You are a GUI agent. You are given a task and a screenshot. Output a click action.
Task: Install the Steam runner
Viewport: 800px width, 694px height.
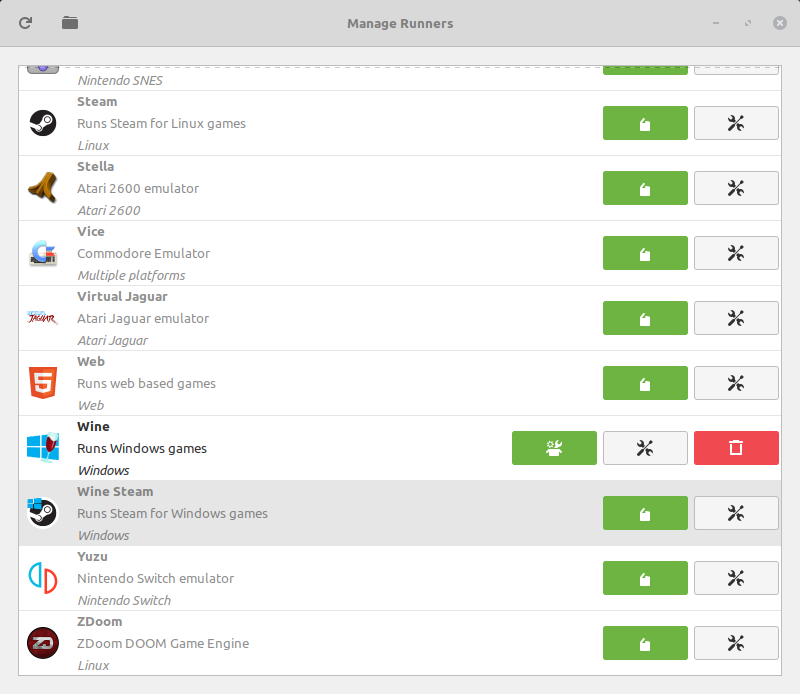click(x=645, y=123)
